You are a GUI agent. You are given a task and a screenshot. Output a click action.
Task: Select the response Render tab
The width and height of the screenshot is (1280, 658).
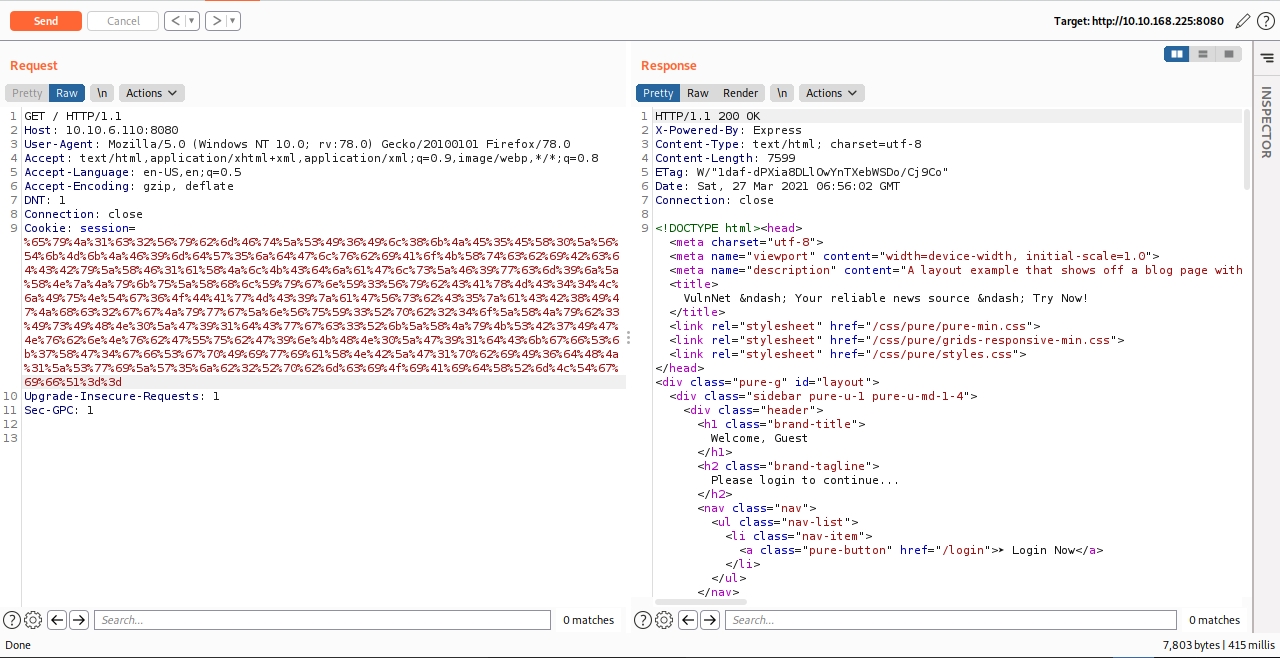[740, 93]
